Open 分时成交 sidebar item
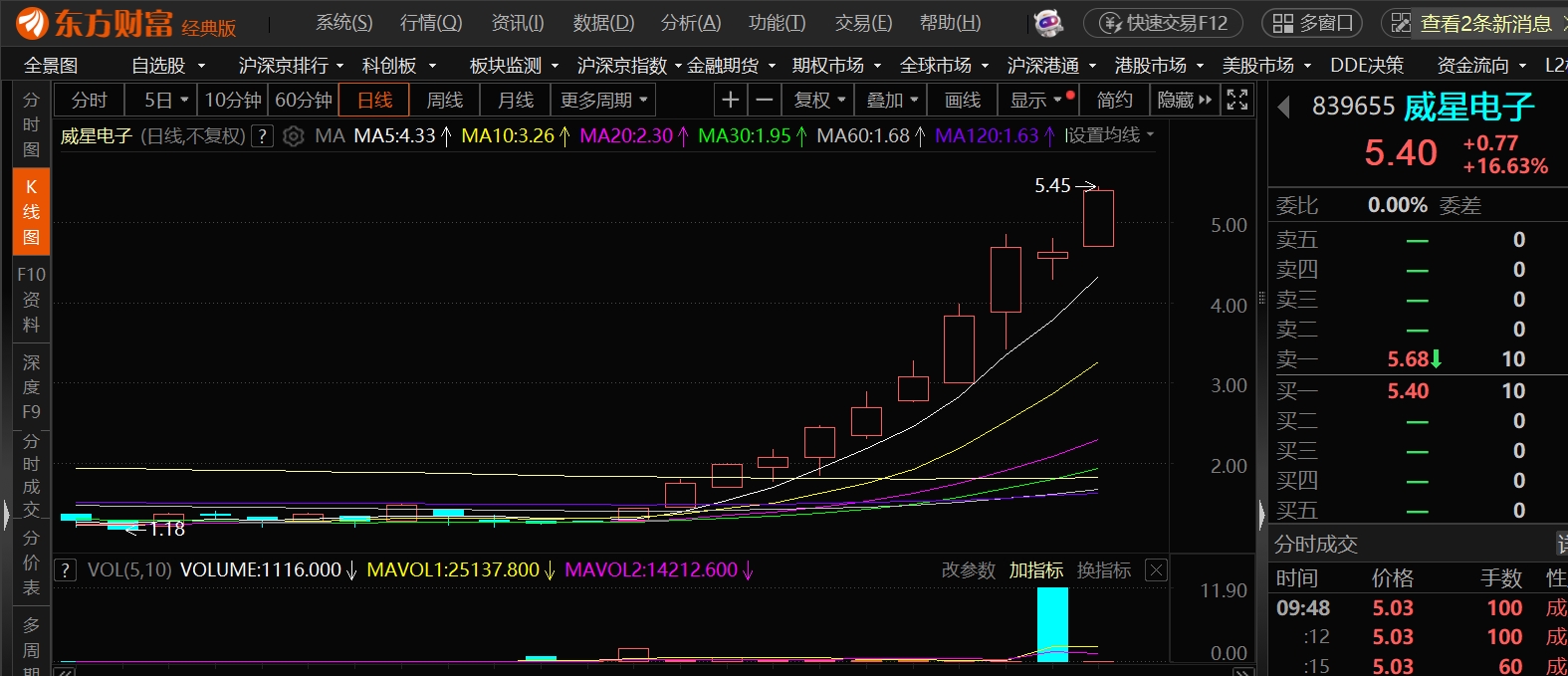The image size is (1568, 676). pos(31,475)
